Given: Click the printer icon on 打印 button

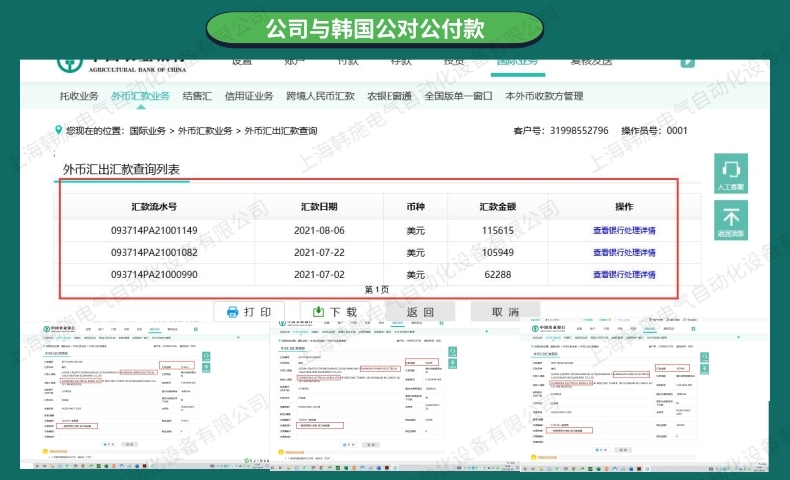Looking at the screenshot, I should pyautogui.click(x=232, y=312).
